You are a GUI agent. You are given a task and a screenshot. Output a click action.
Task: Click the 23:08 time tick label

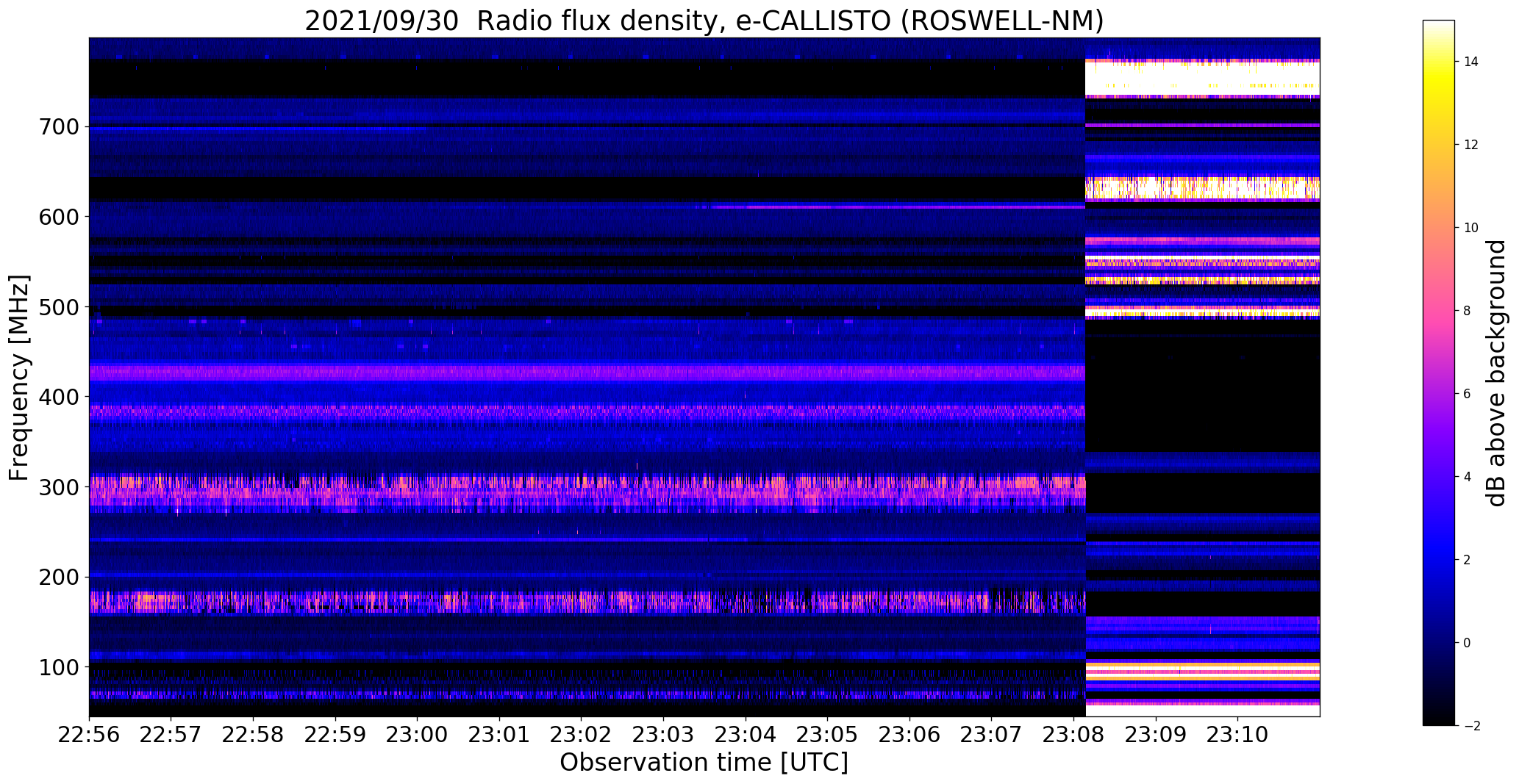coord(1074,735)
